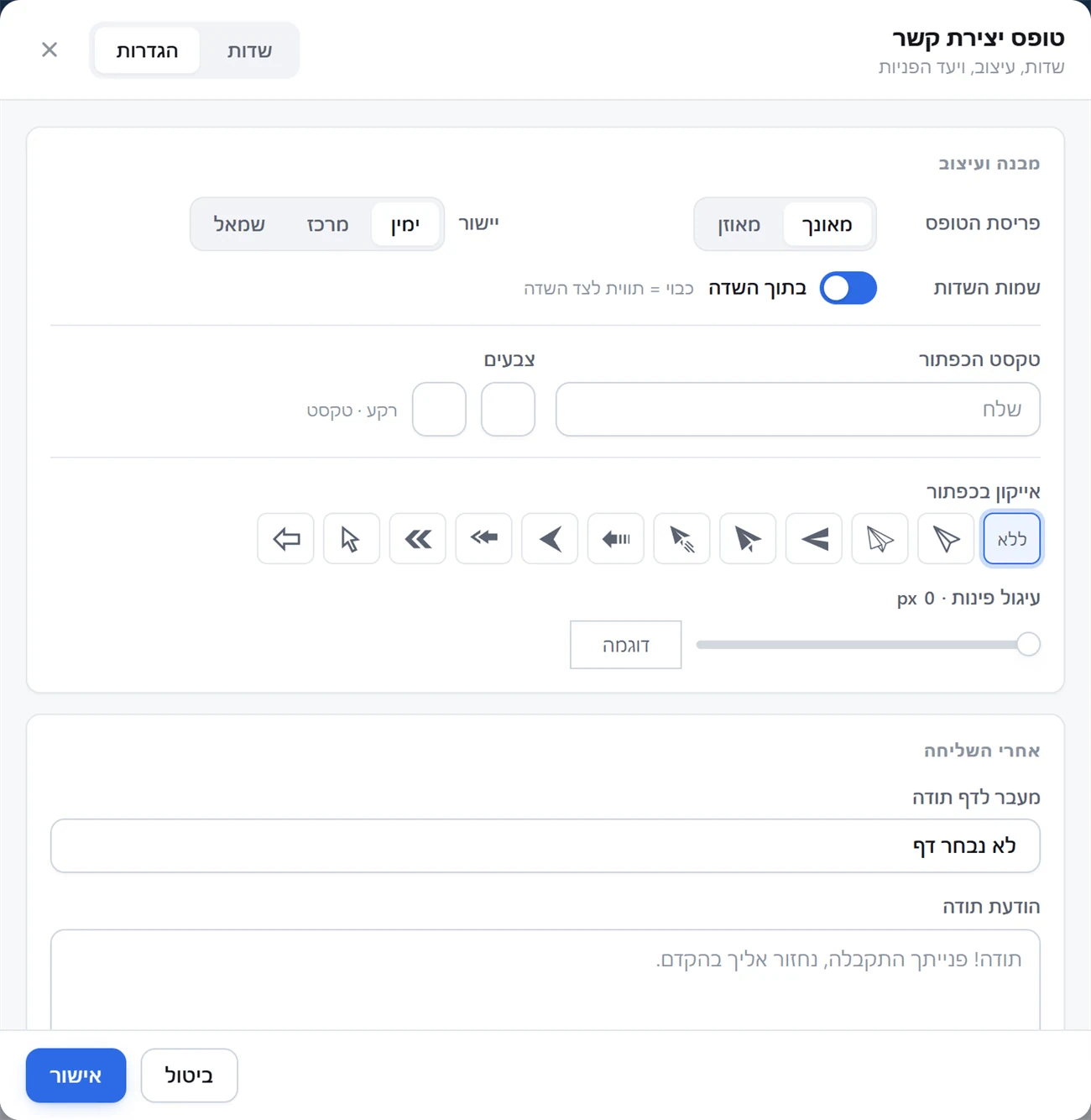Screen dimensions: 1091x1120
Task: Choose the cursor icon with motion lines
Action: click(x=681, y=538)
